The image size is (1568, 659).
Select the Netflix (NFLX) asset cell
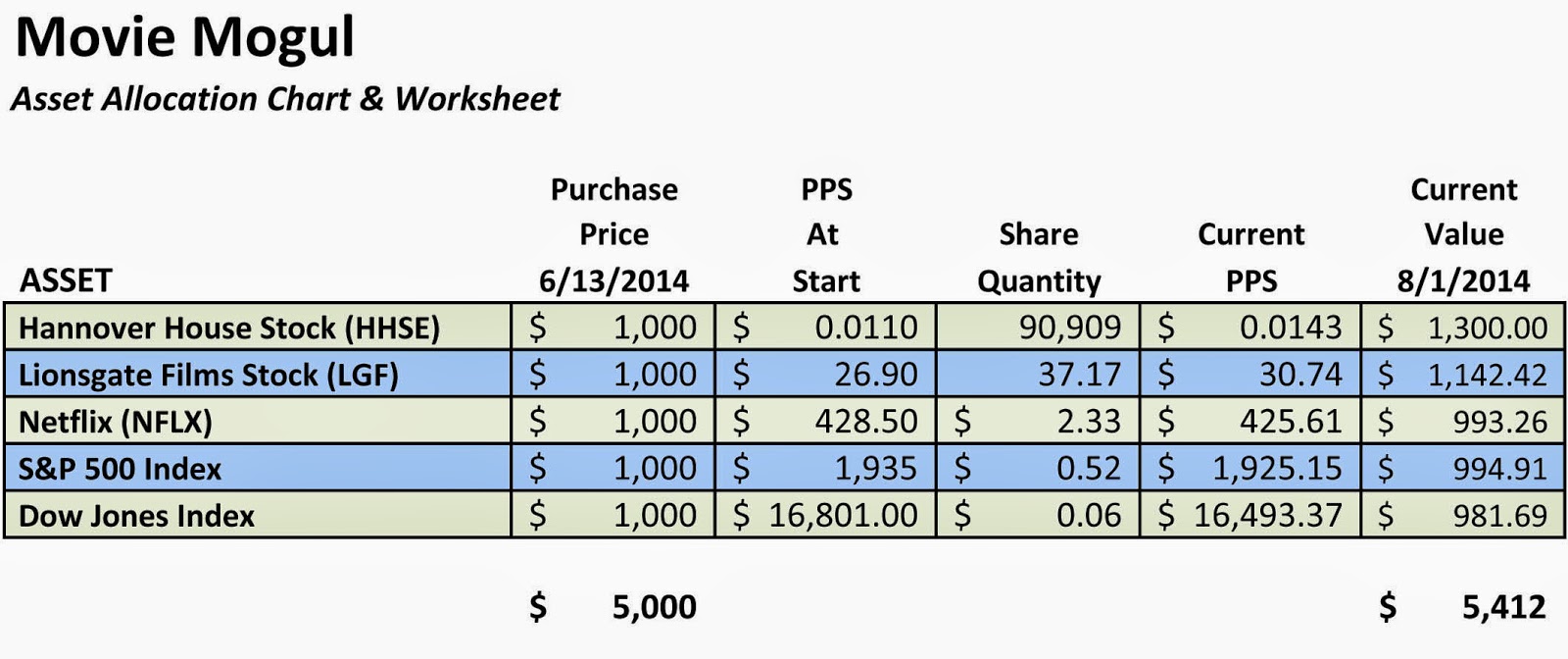(258, 421)
